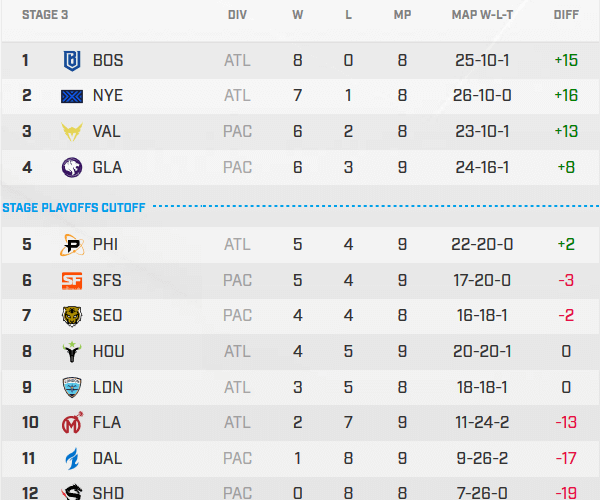Click the NYE team logo icon
600x500 pixels.
[72, 96]
